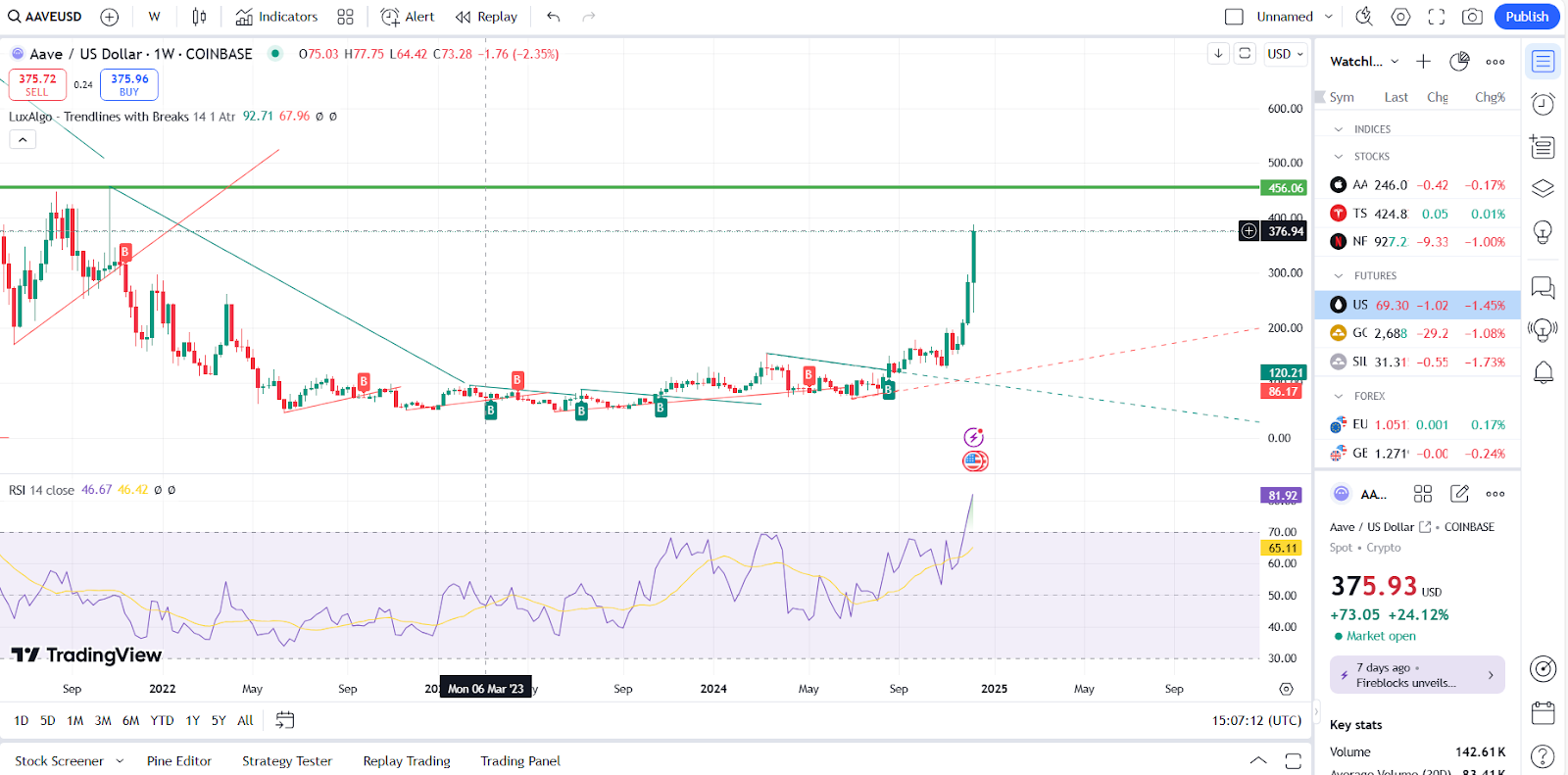This screenshot has height=775, width=1568.
Task: Redo the last chart action
Action: pos(589,17)
